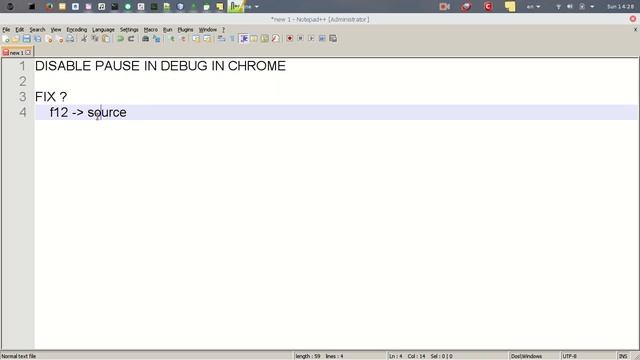Open the 'en' keyboard language dropdown
The height and width of the screenshot is (360, 640).
[x=533, y=7]
